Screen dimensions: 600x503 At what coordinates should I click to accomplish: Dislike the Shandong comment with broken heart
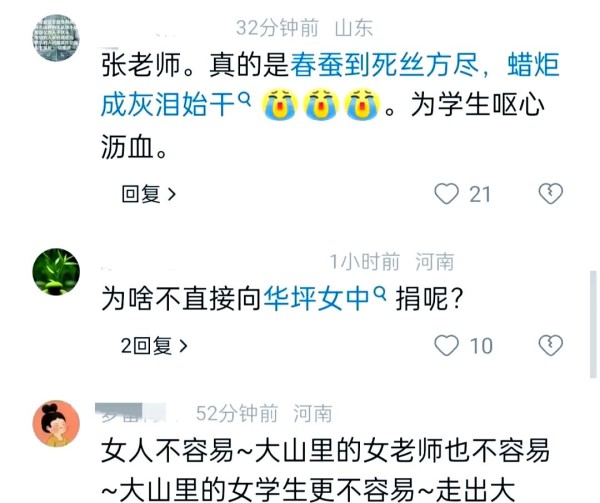[551, 194]
